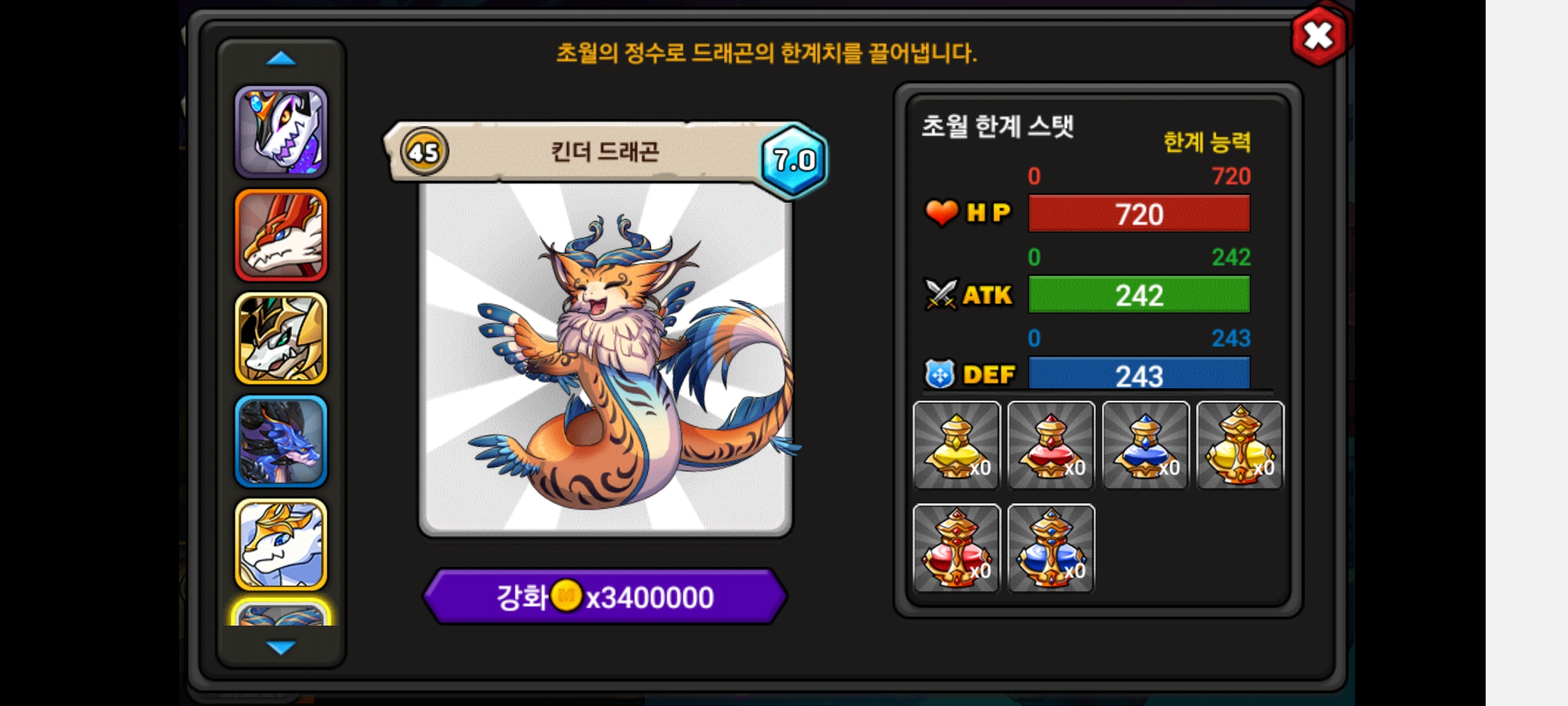Image resolution: width=1568 pixels, height=706 pixels.
Task: Close the transcendence window with red X
Action: 1319,35
